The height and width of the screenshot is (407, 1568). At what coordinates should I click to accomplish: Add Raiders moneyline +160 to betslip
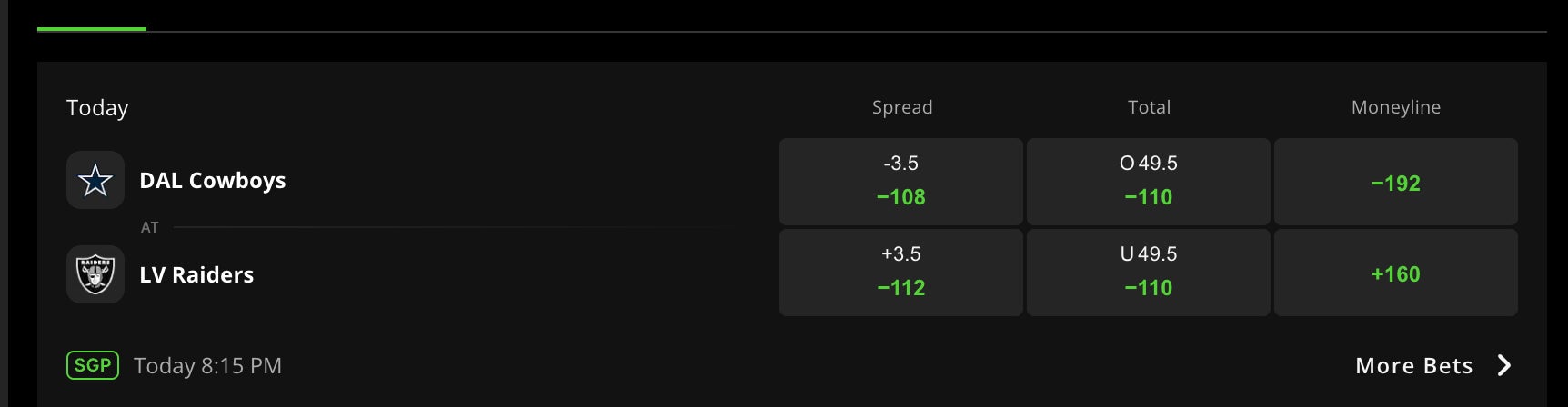tap(1395, 273)
